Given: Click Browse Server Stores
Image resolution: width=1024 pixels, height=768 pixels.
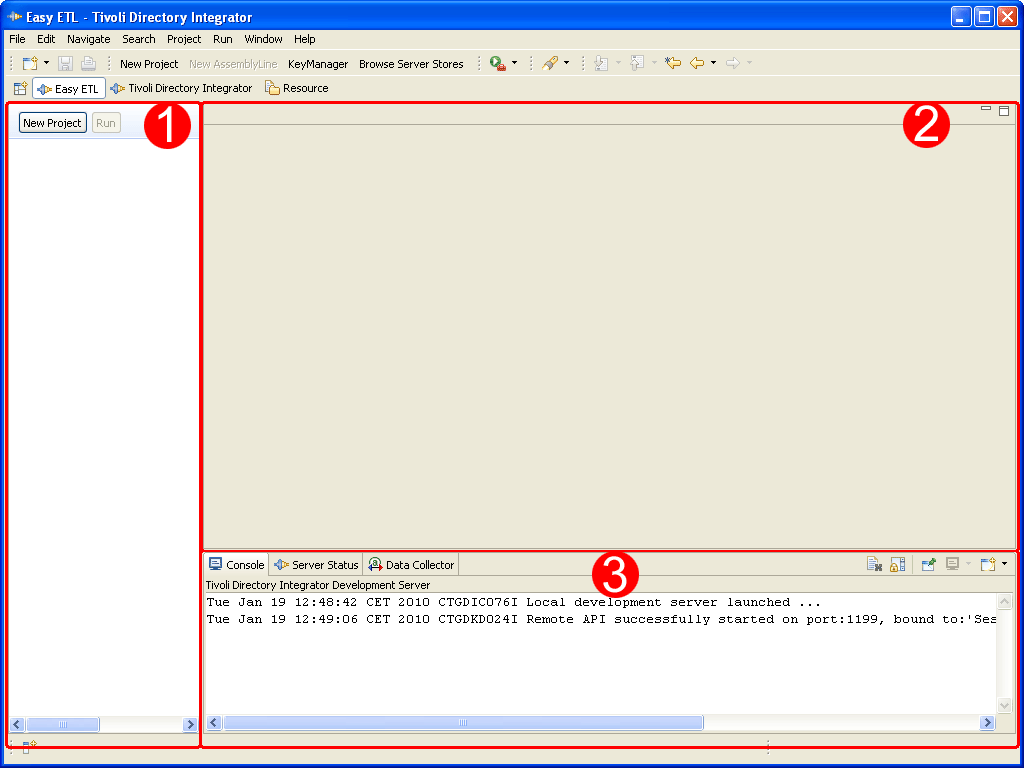Looking at the screenshot, I should tap(411, 64).
